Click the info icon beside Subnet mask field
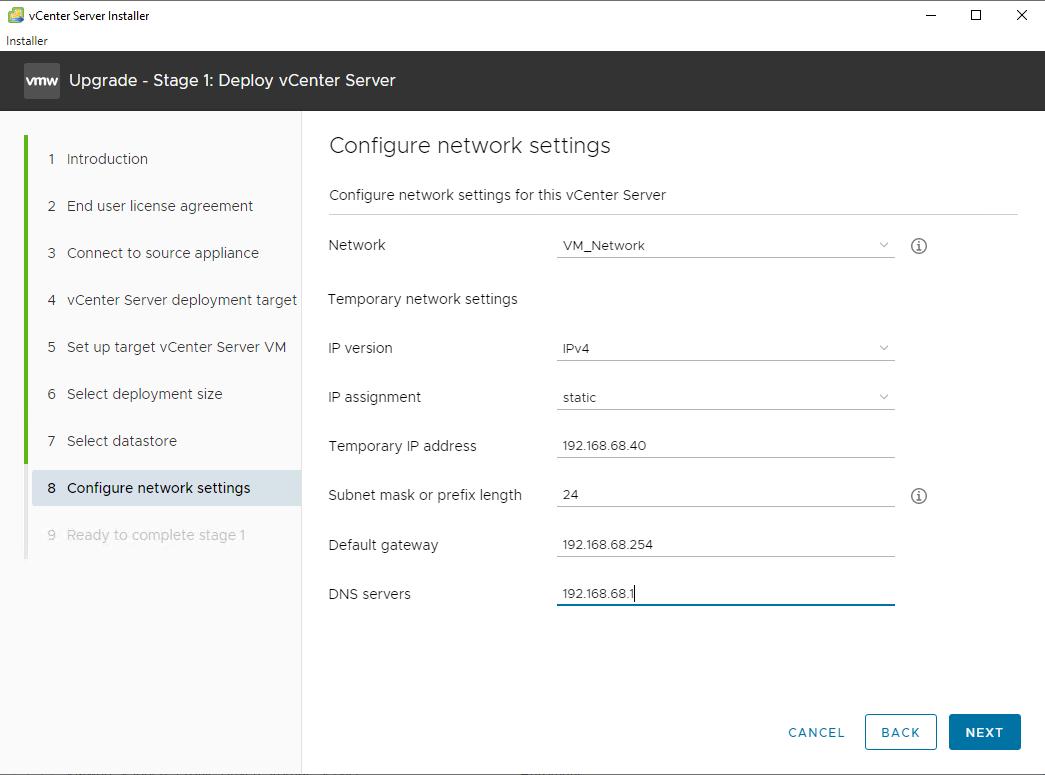The height and width of the screenshot is (775, 1045). [x=918, y=495]
